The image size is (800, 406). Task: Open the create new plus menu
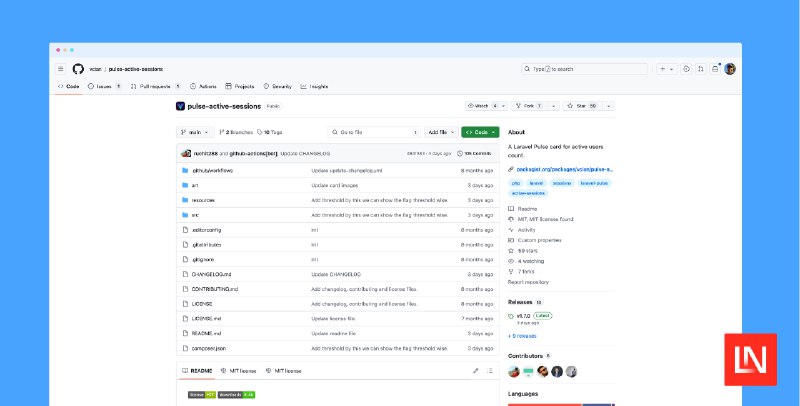tap(667, 69)
